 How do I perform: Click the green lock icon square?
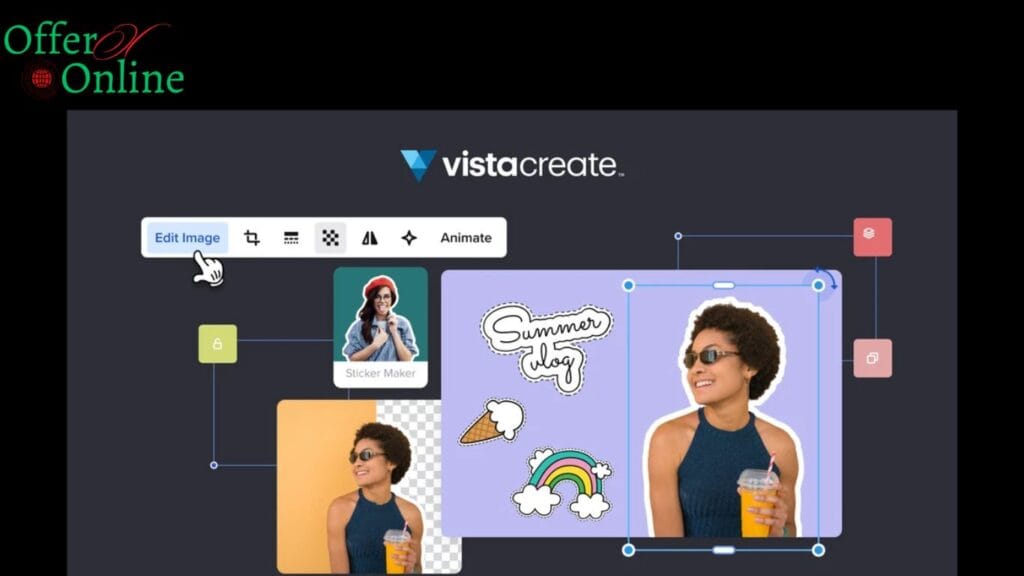217,344
